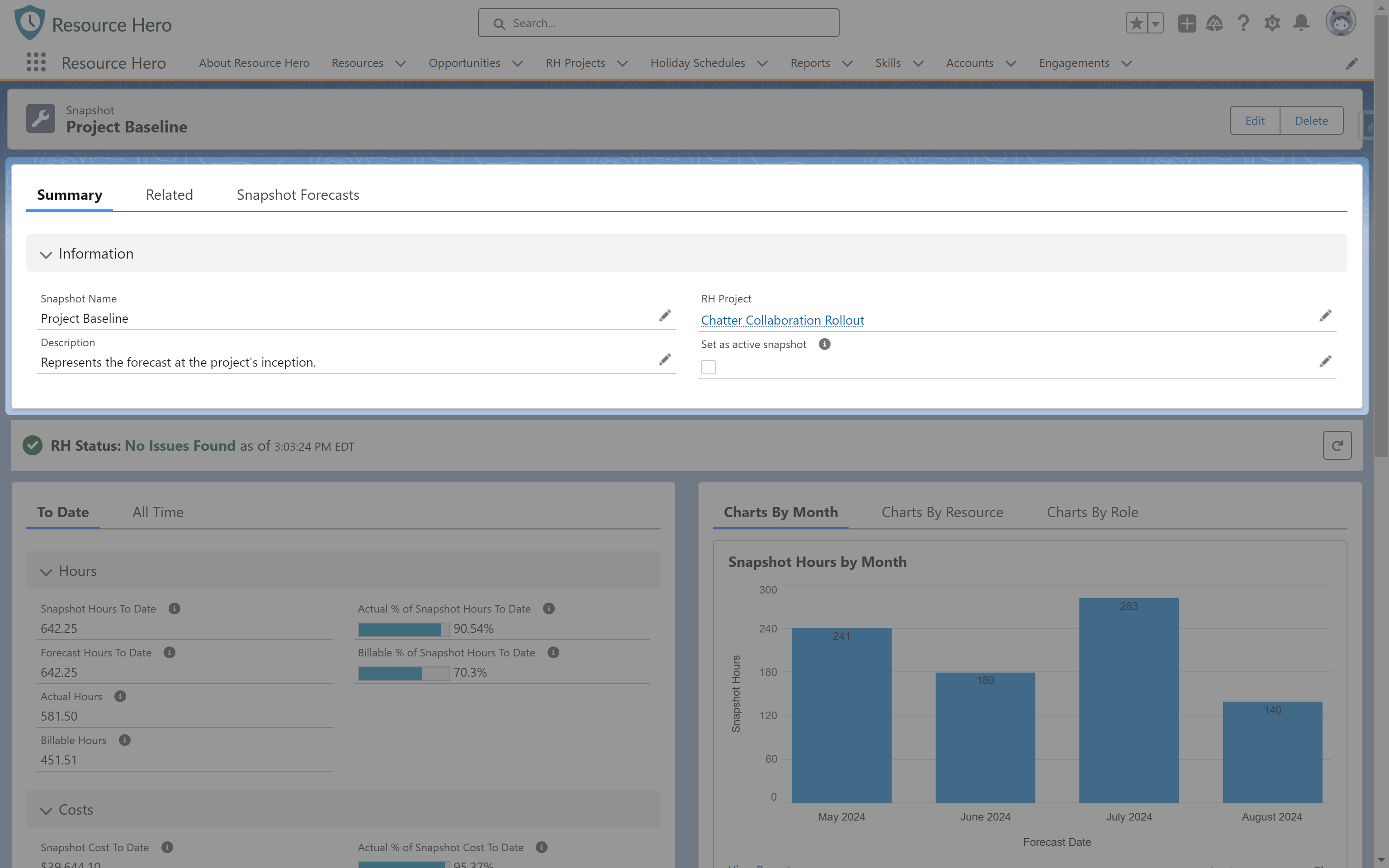Viewport: 1389px width, 868px height.
Task: Focus the global Search field
Action: point(658,23)
